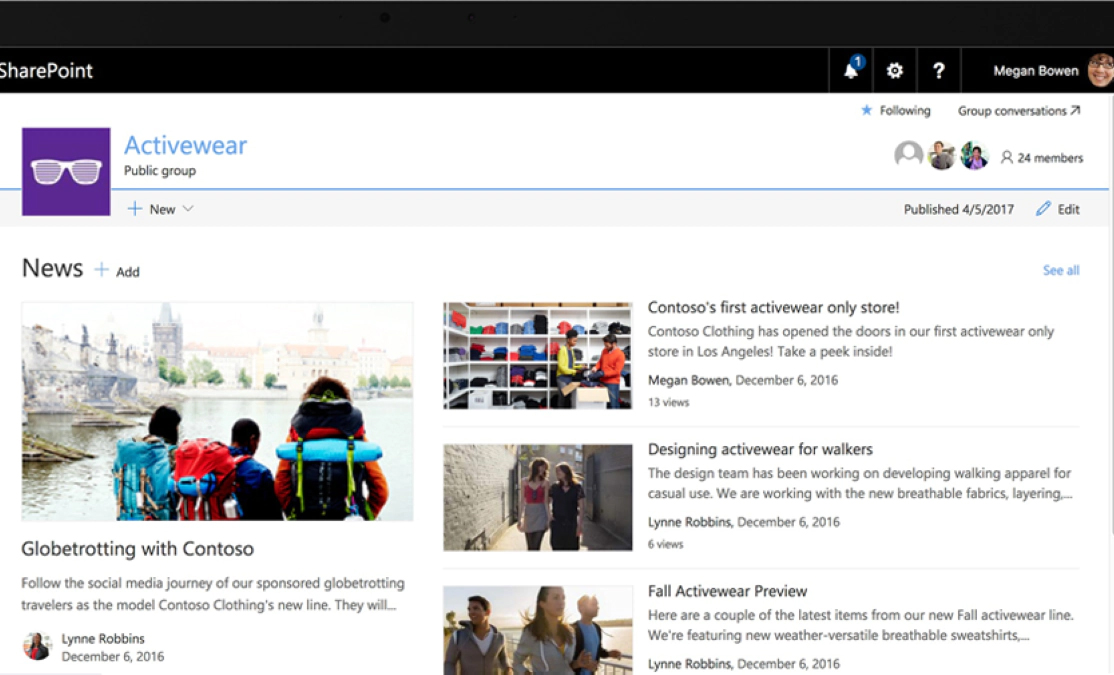Open Group conversations link

click(1019, 111)
